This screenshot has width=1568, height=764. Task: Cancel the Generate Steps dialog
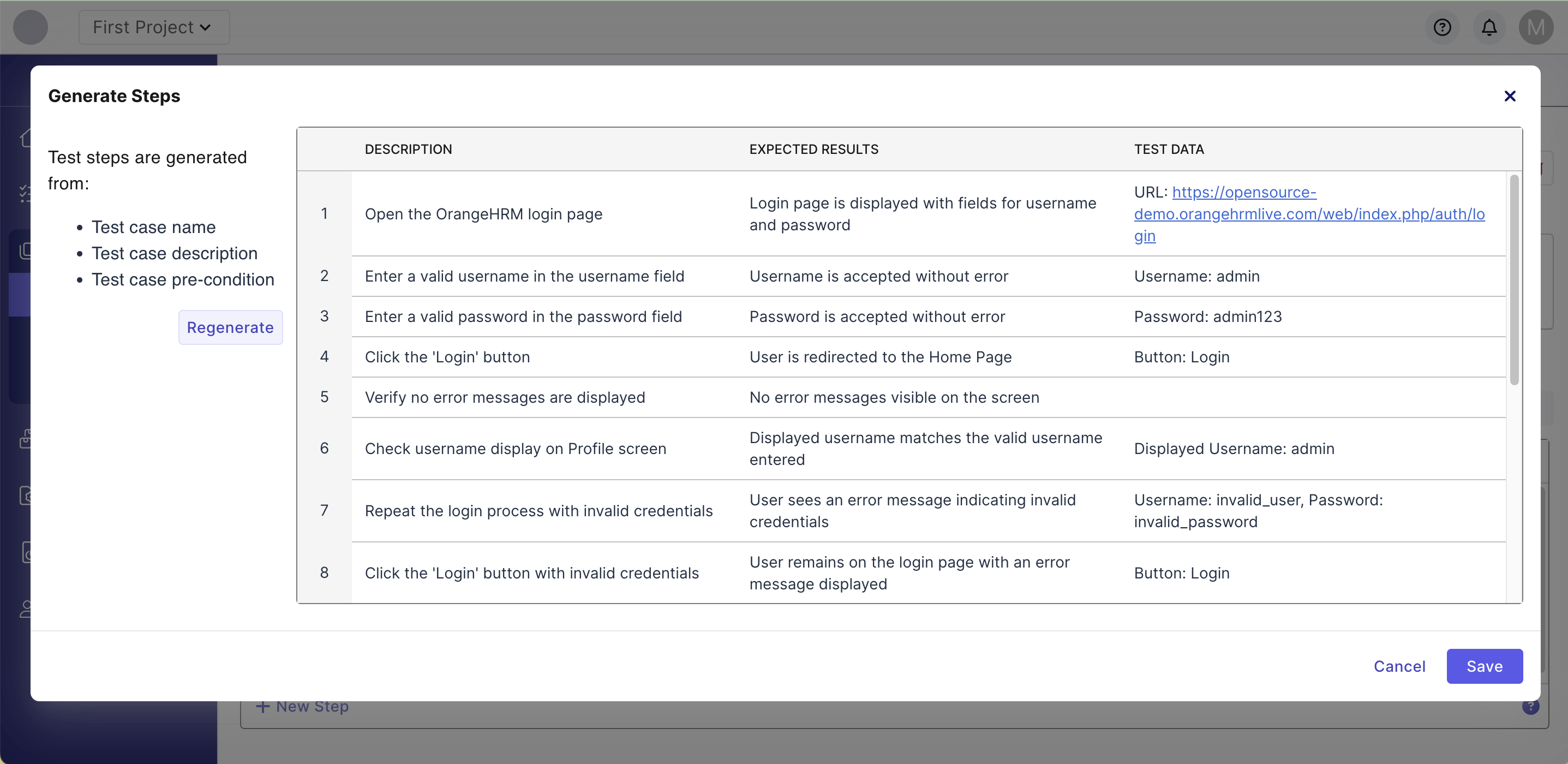[x=1399, y=666]
